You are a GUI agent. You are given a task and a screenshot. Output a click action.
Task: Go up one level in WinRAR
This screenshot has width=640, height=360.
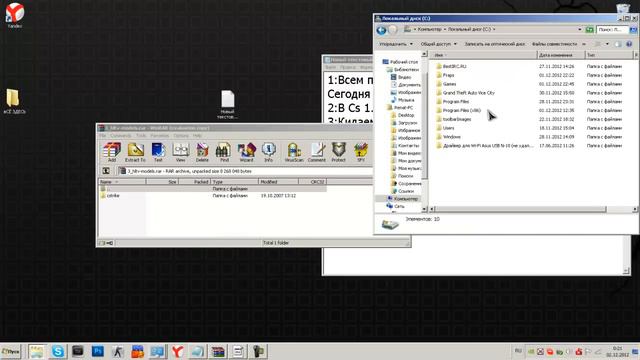coord(106,171)
